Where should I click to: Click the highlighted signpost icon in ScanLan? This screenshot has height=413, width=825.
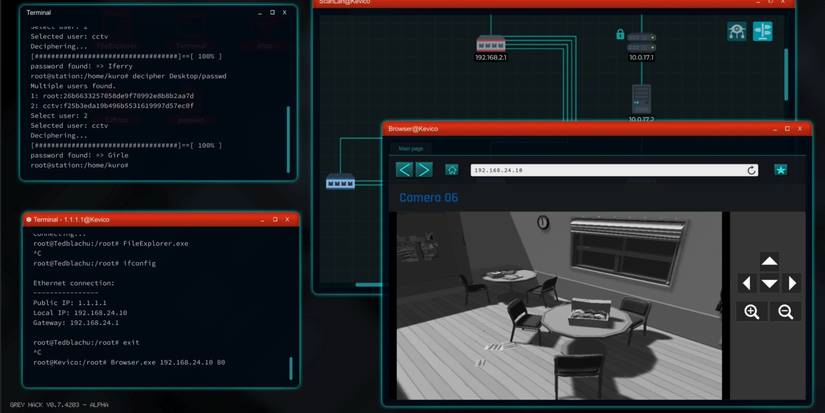(x=762, y=32)
